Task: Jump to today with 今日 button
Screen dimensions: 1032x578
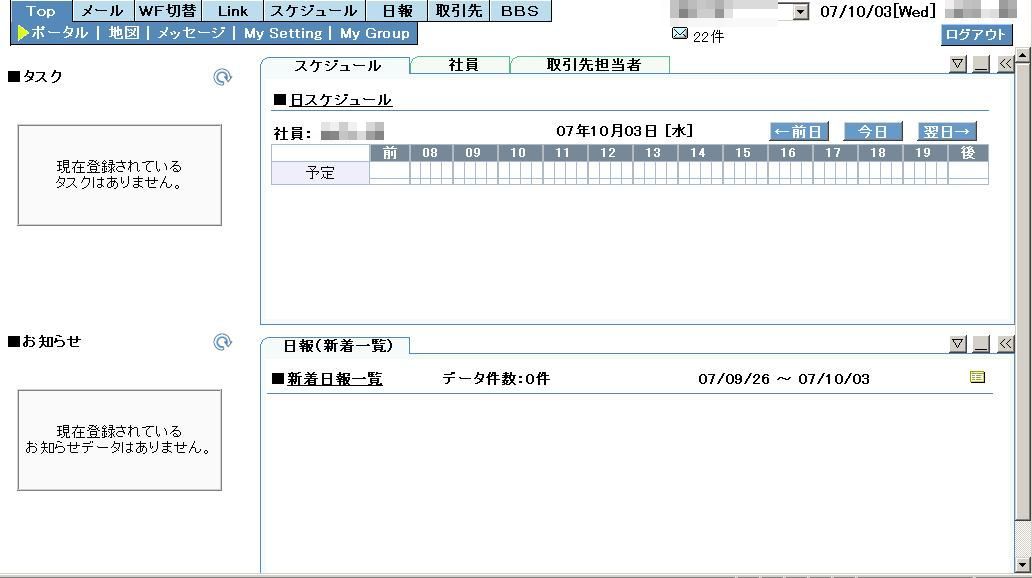Action: tap(873, 131)
